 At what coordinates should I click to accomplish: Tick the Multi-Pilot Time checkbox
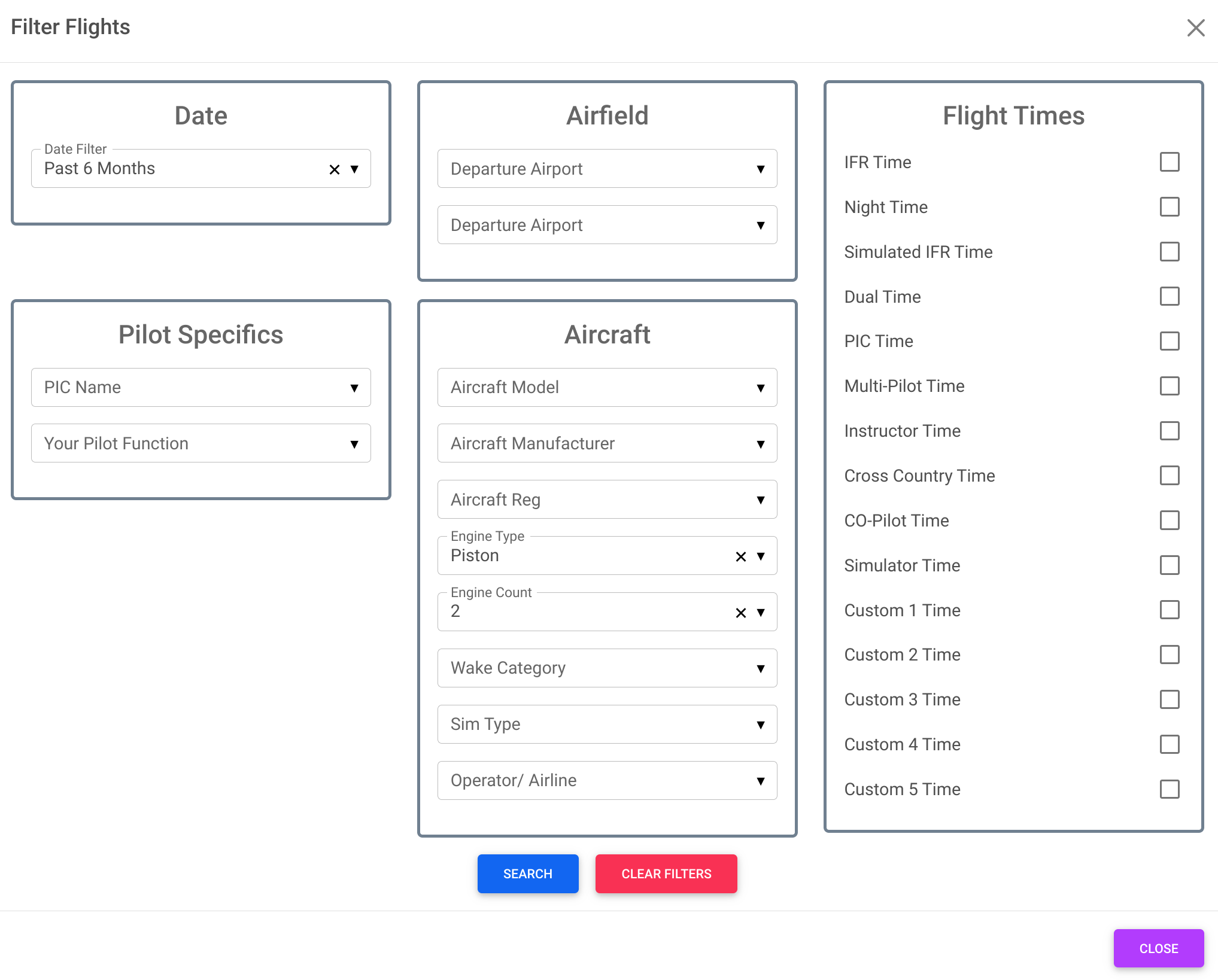tap(1170, 386)
